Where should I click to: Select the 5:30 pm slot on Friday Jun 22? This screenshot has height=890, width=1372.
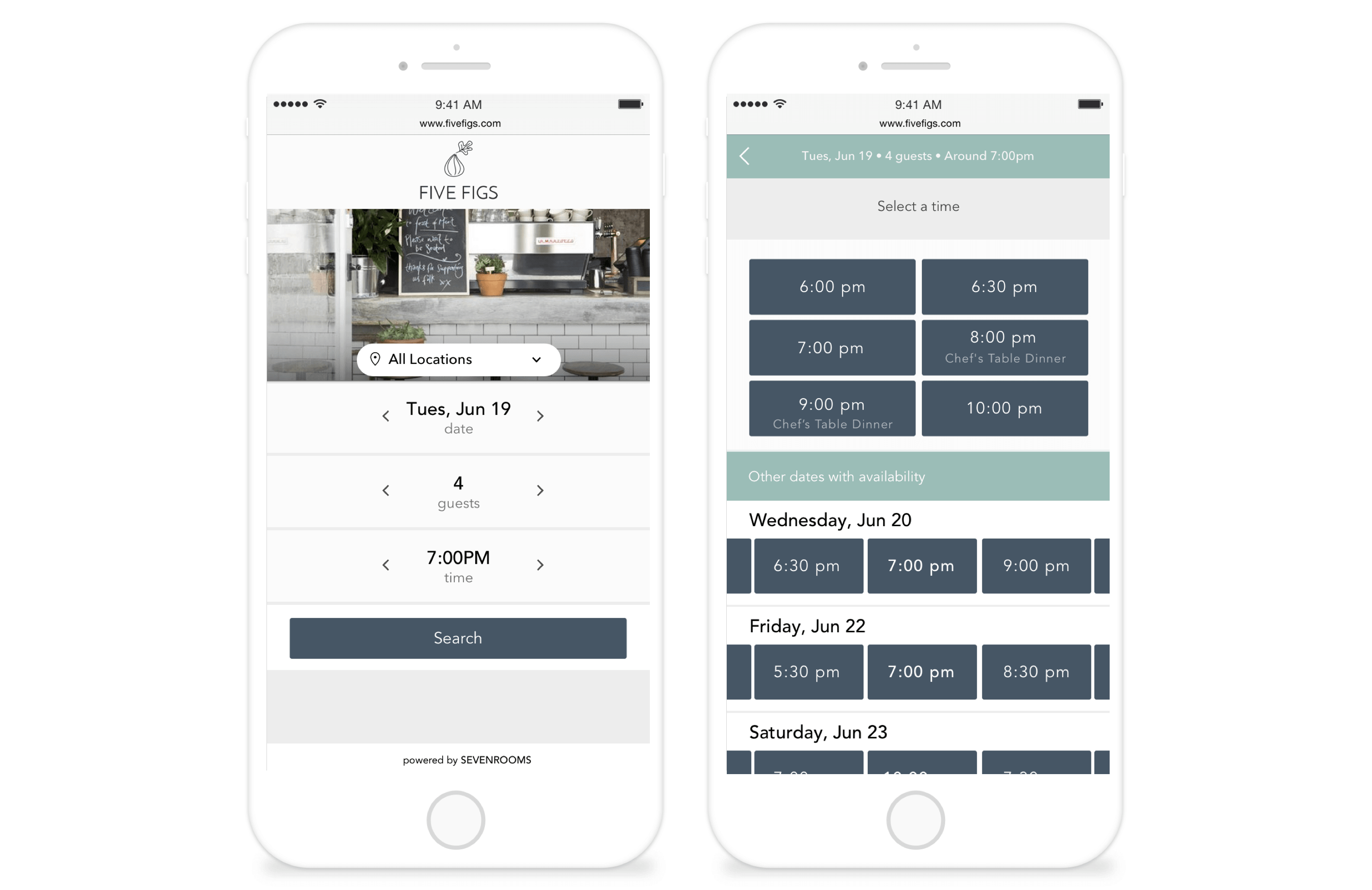coord(807,672)
